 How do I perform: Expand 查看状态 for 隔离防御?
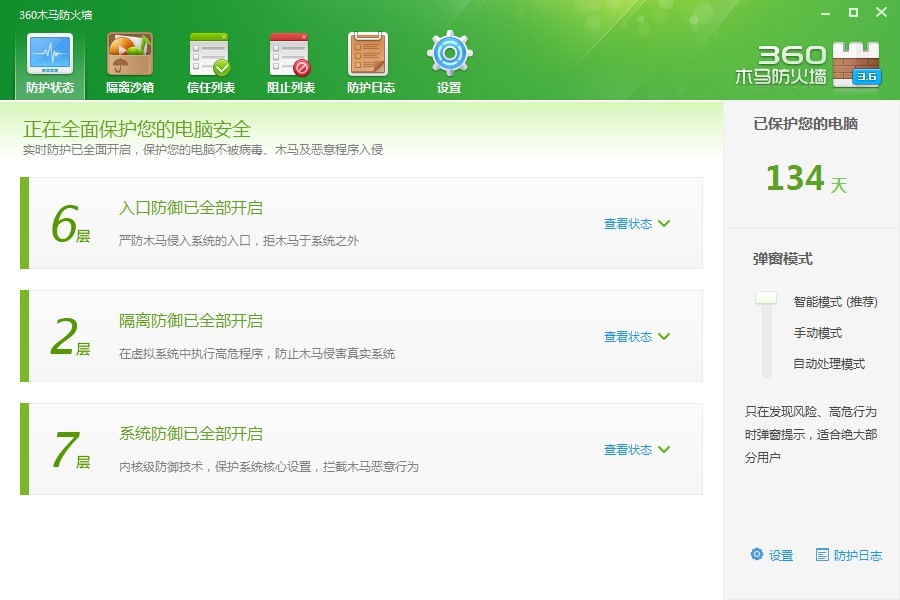pos(637,336)
